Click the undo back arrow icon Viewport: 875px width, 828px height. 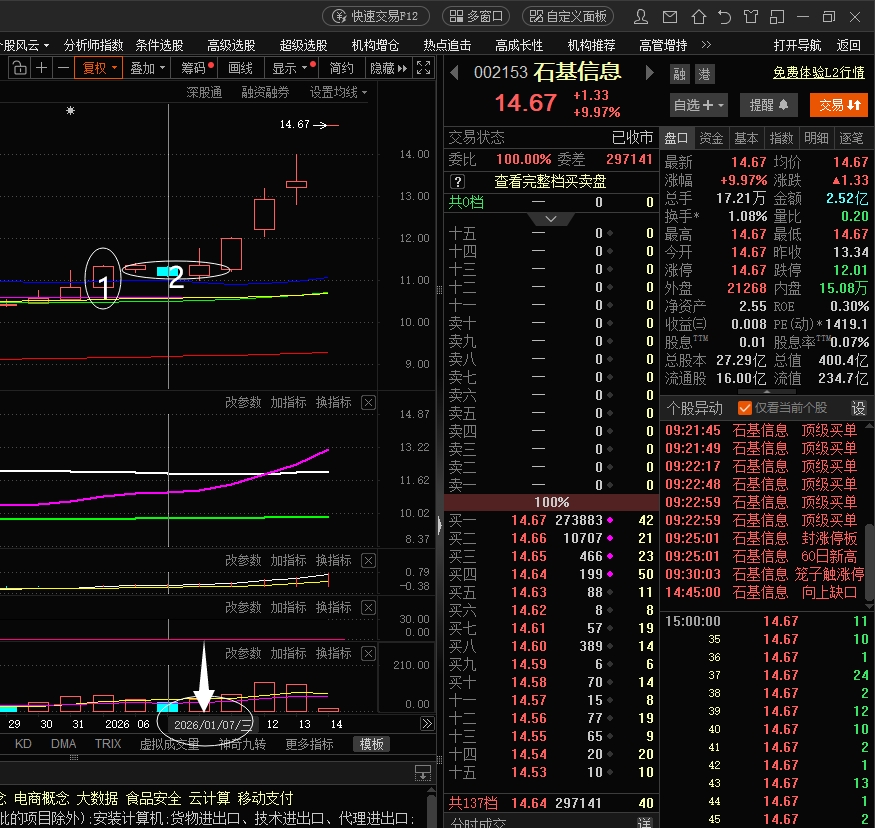click(724, 17)
